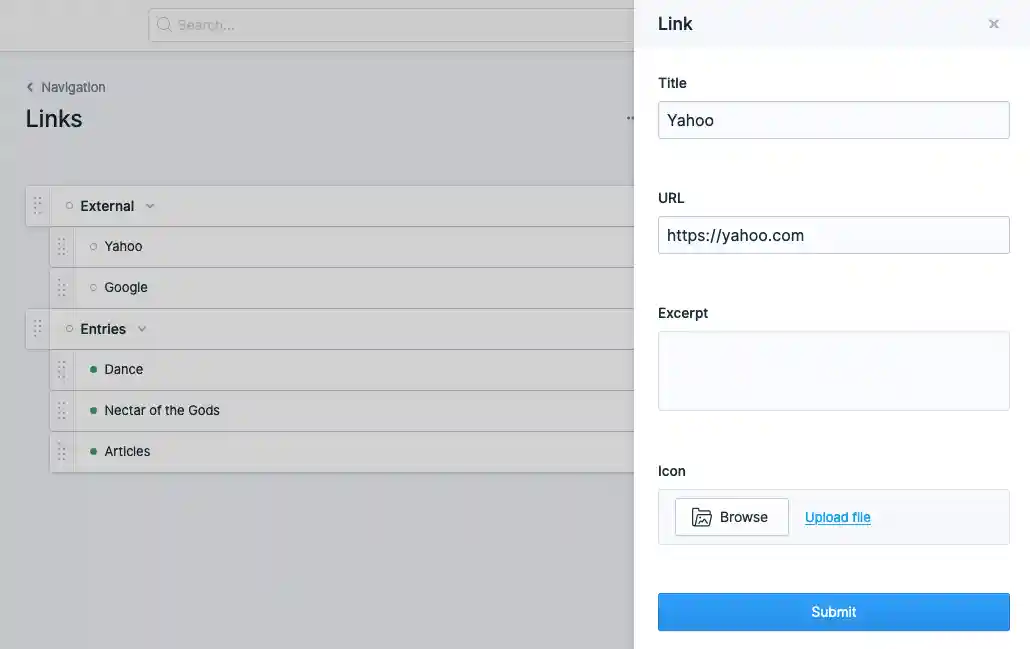Click the image icon inside the Browse button
This screenshot has height=649, width=1030.
[x=703, y=517]
